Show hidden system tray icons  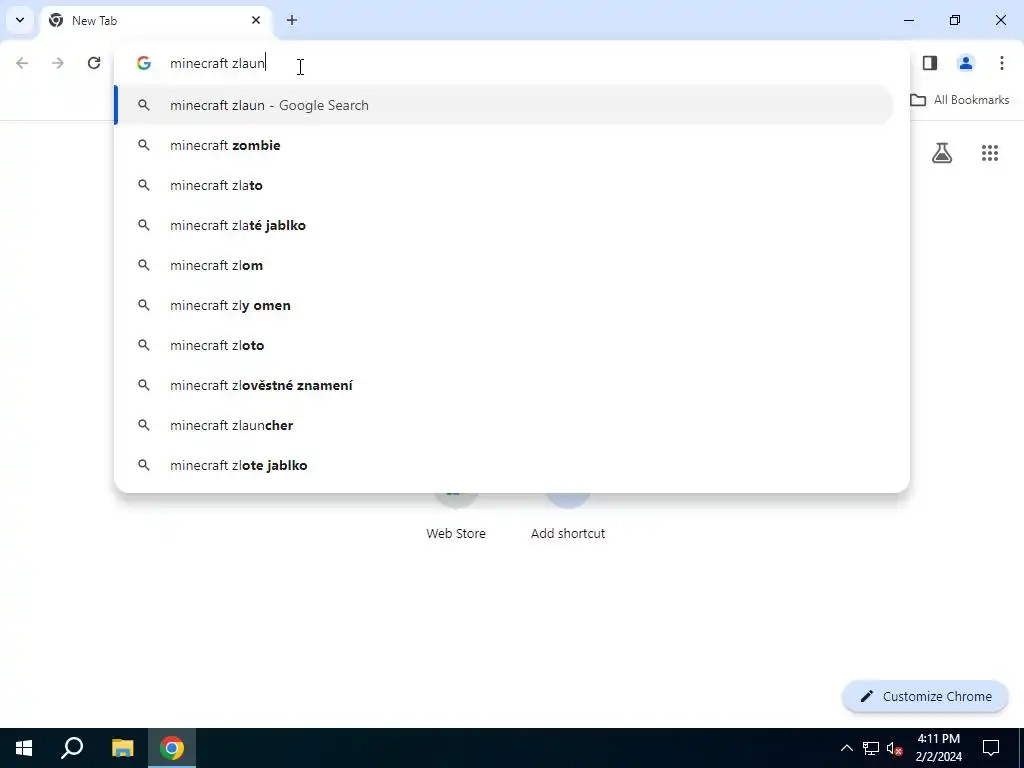pos(846,748)
